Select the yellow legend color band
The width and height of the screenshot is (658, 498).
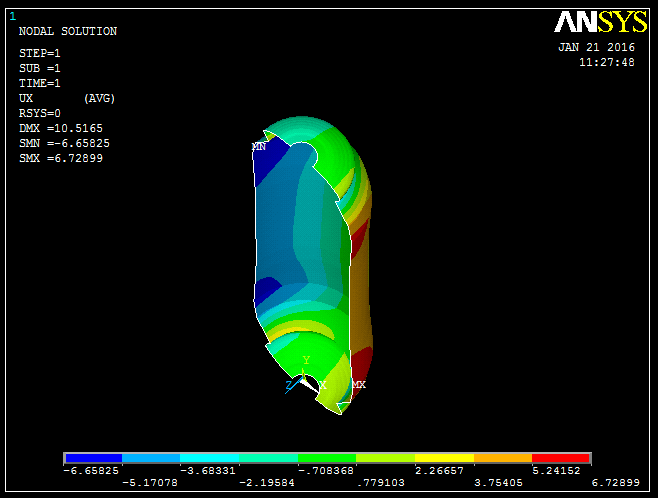tap(444, 457)
